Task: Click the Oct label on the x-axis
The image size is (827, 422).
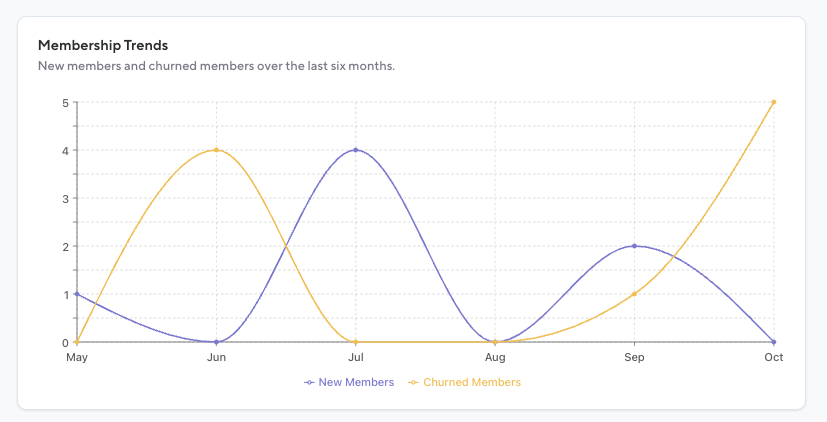Action: (774, 356)
